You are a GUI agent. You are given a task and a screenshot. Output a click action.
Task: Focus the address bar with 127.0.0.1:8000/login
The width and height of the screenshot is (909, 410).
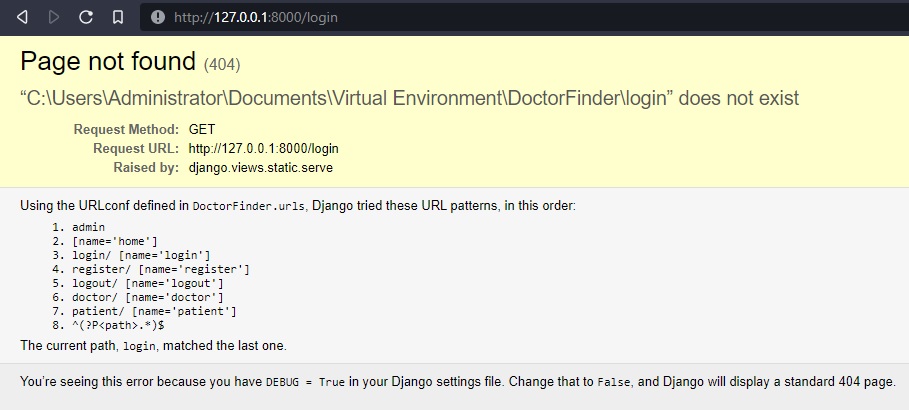pyautogui.click(x=524, y=17)
